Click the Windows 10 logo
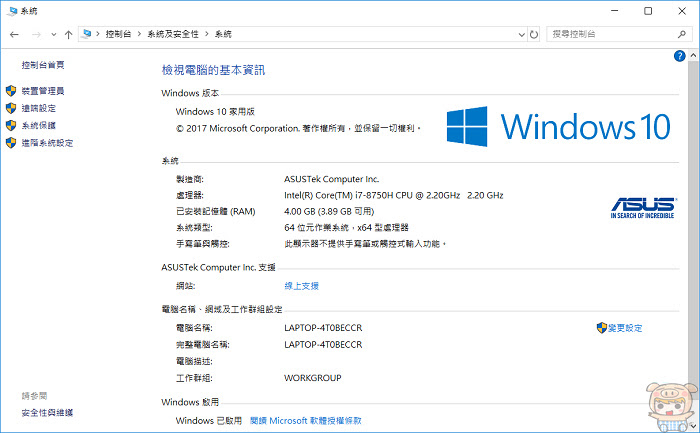The height and width of the screenshot is (433, 700). [558, 126]
